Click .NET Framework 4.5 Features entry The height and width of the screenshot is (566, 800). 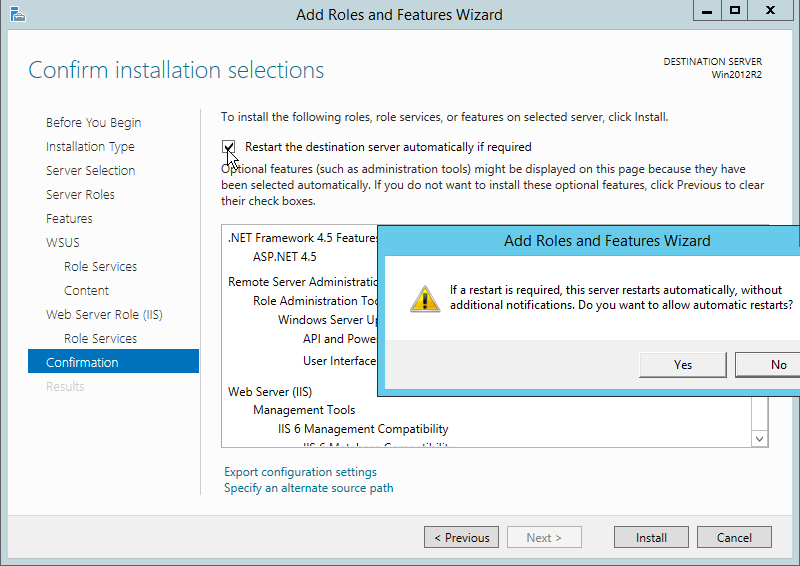303,238
